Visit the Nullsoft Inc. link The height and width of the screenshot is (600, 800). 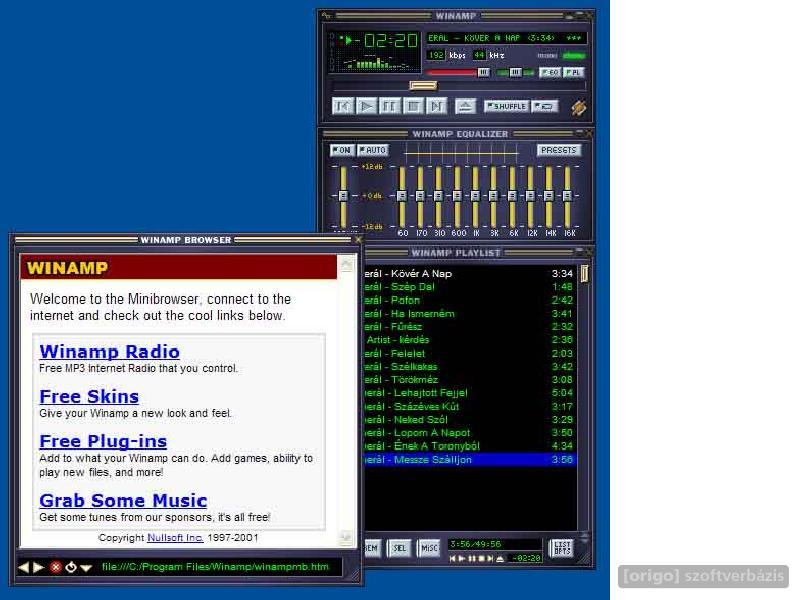pyautogui.click(x=175, y=538)
